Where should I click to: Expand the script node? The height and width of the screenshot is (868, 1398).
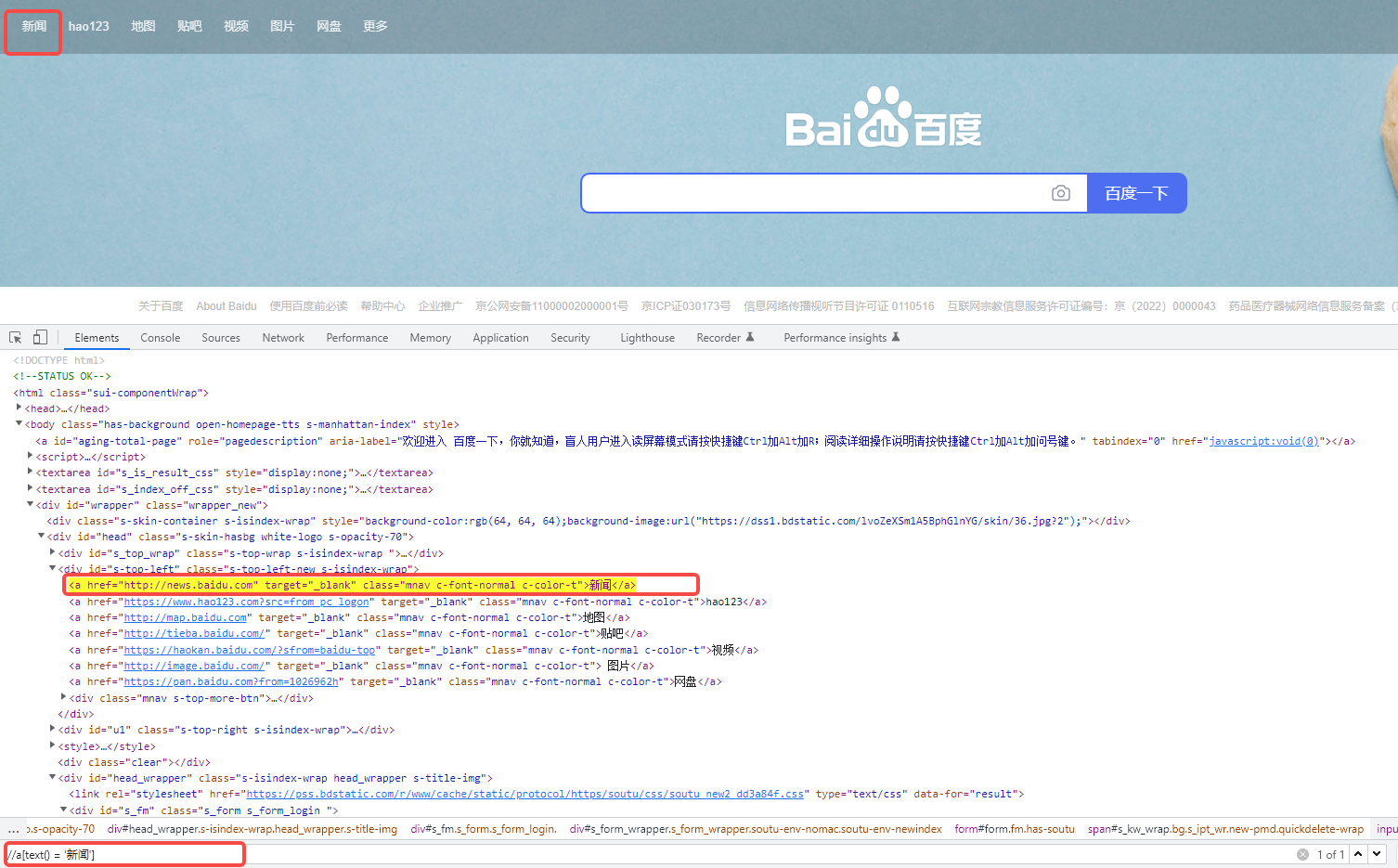tap(30, 456)
